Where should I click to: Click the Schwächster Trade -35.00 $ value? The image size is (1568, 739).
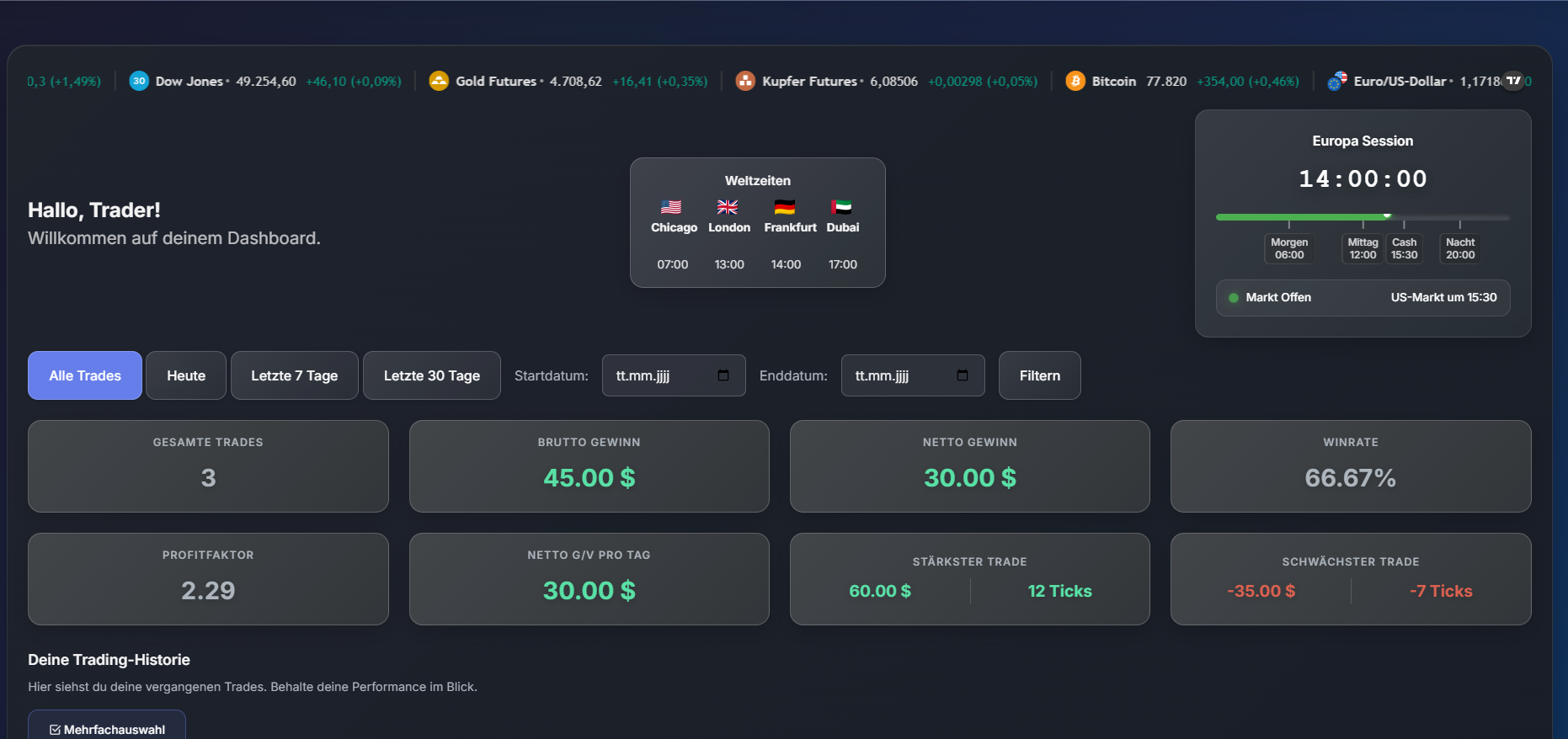pos(1261,591)
